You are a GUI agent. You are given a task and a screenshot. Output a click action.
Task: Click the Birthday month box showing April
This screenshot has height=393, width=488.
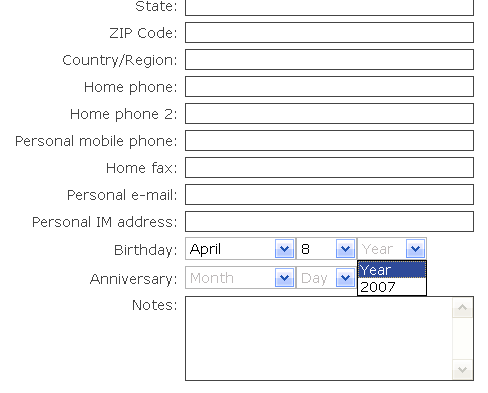[x=240, y=249]
